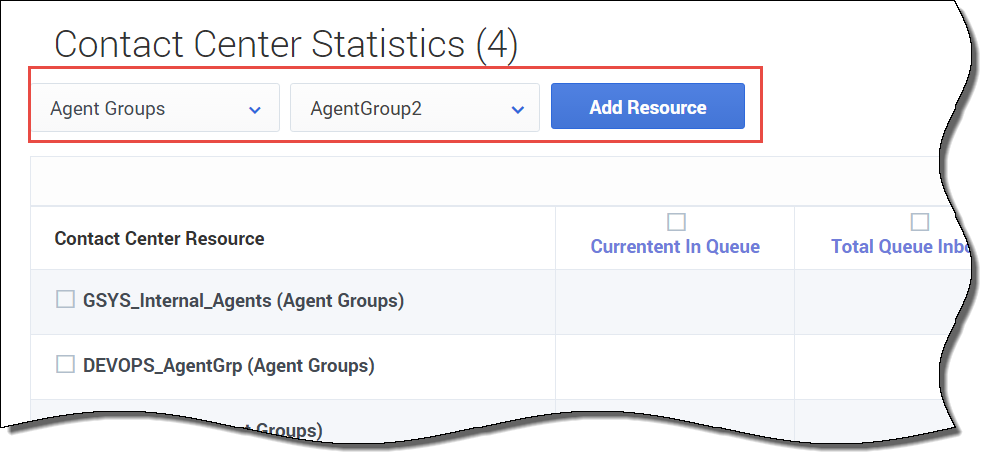This screenshot has height=460, width=988.
Task: Click GSYS_Internal_Agents cell under Currentent In Queue
Action: click(675, 301)
